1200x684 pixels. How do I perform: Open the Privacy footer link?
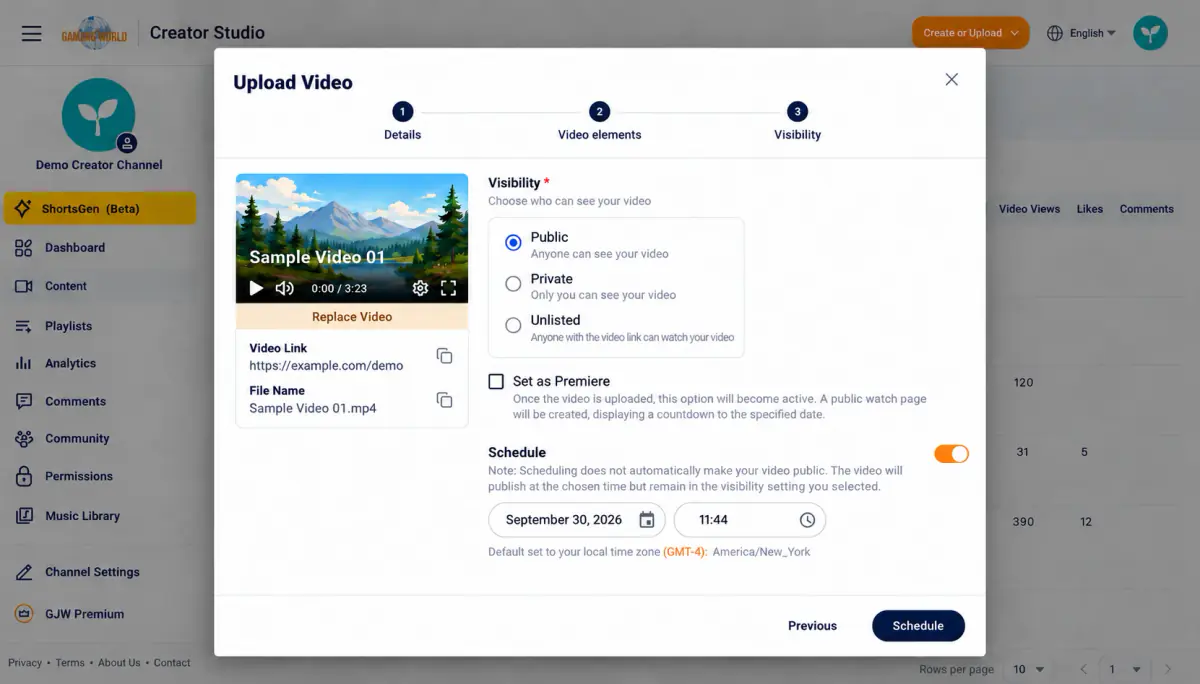coord(25,663)
